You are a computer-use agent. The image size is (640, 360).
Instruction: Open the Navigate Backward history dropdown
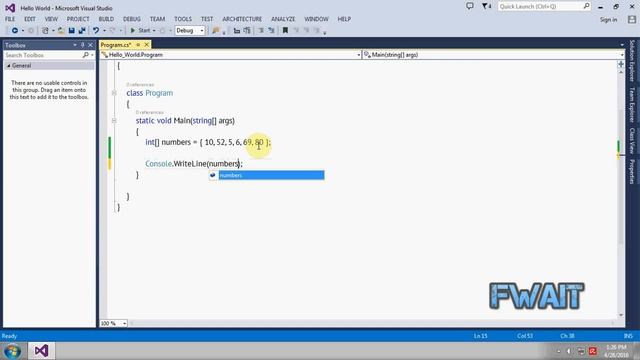tap(22, 31)
